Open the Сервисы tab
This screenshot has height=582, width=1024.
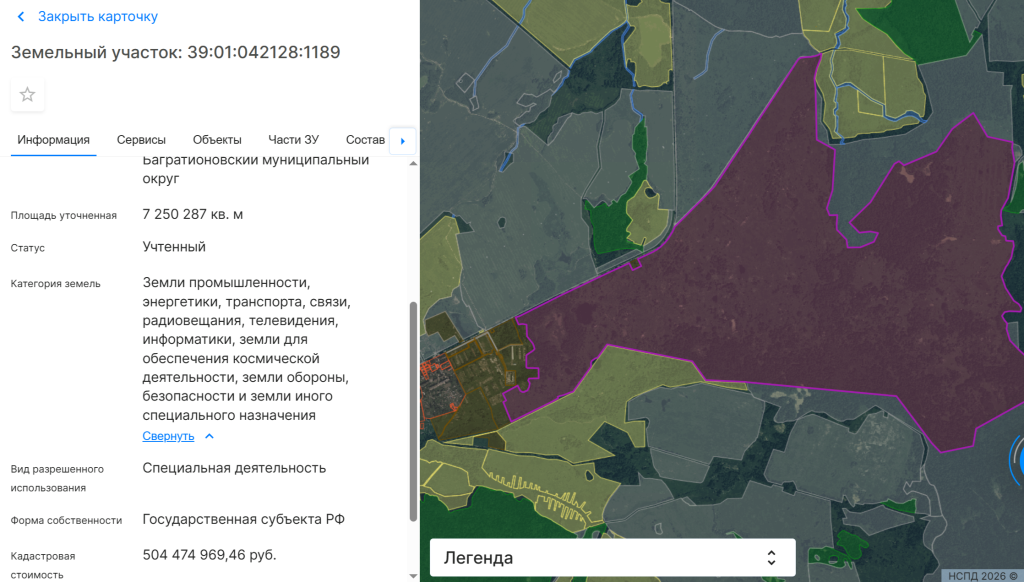click(141, 140)
